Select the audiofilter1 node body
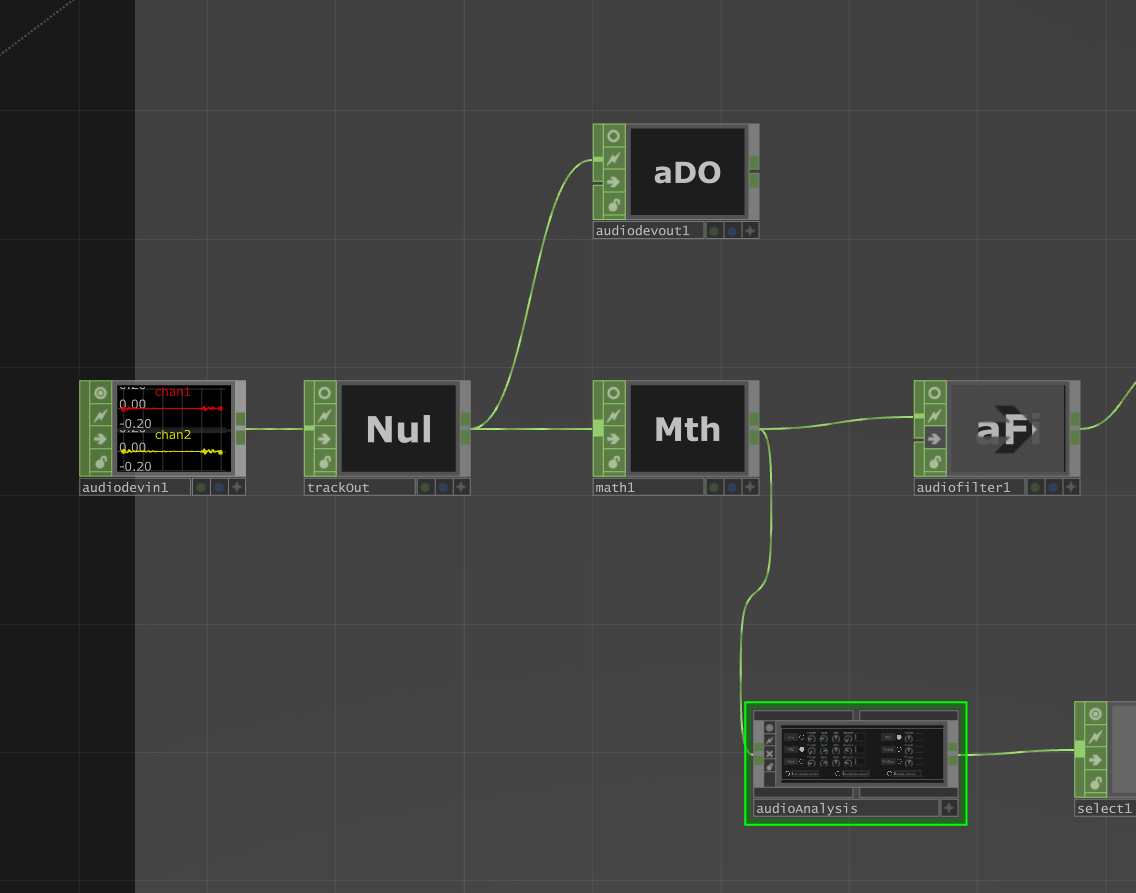The image size is (1136, 893). [x=1008, y=429]
